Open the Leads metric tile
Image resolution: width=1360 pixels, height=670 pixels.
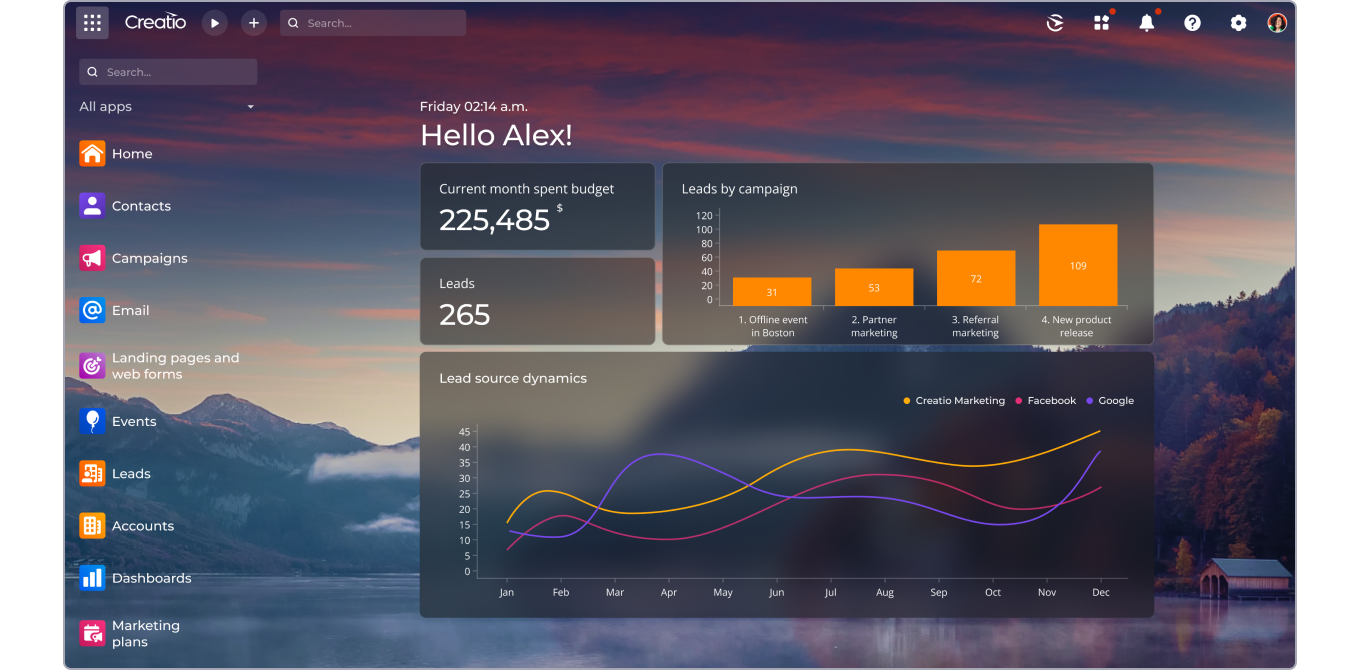click(x=537, y=301)
